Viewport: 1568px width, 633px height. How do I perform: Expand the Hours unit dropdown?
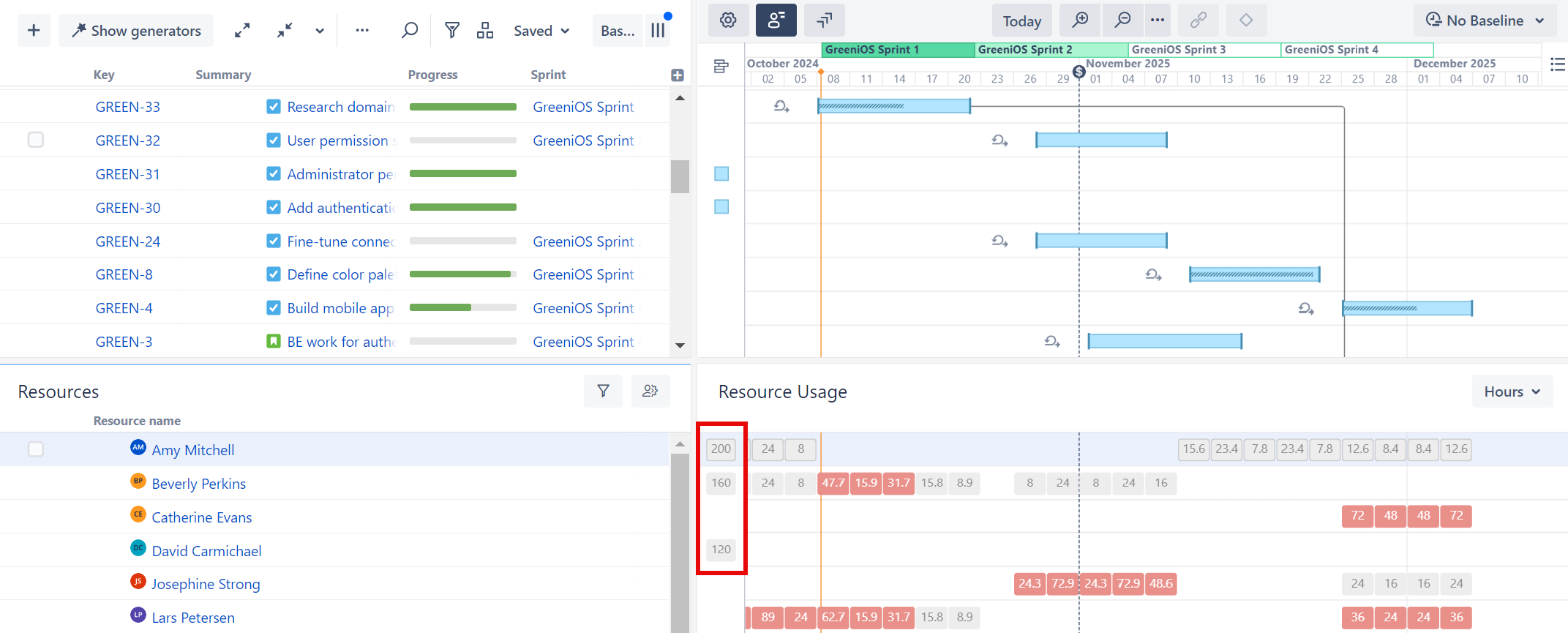(1512, 392)
